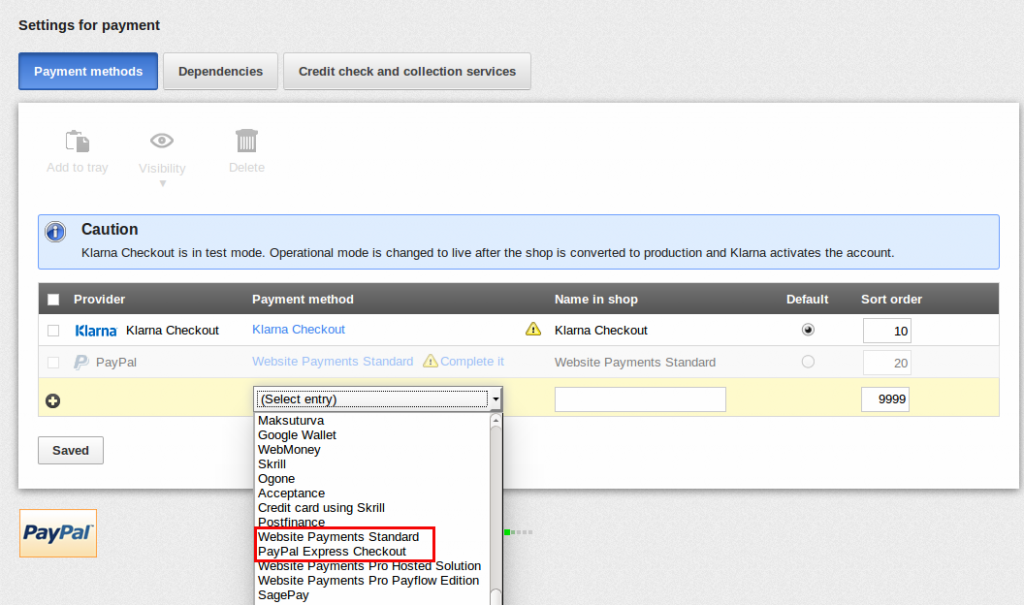Click the sort order field showing 9999
This screenshot has width=1024, height=605.
pos(886,399)
